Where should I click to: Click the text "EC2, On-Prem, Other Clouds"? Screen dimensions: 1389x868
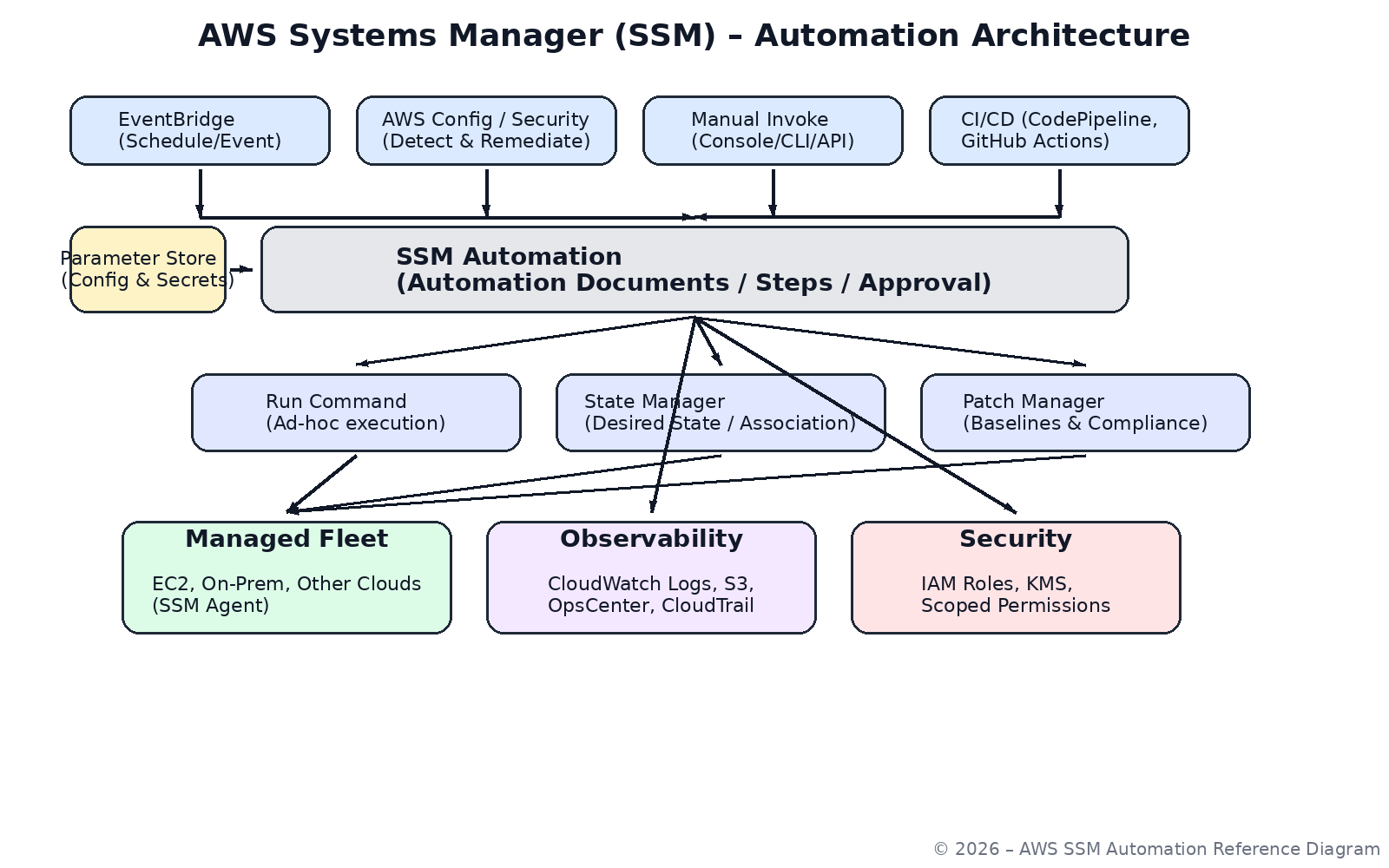click(286, 583)
